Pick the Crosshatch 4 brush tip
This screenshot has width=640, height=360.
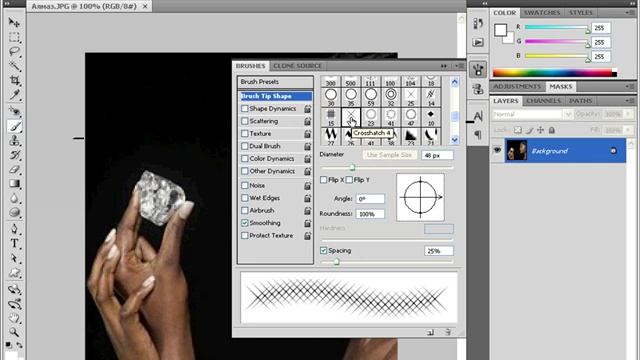pos(351,117)
